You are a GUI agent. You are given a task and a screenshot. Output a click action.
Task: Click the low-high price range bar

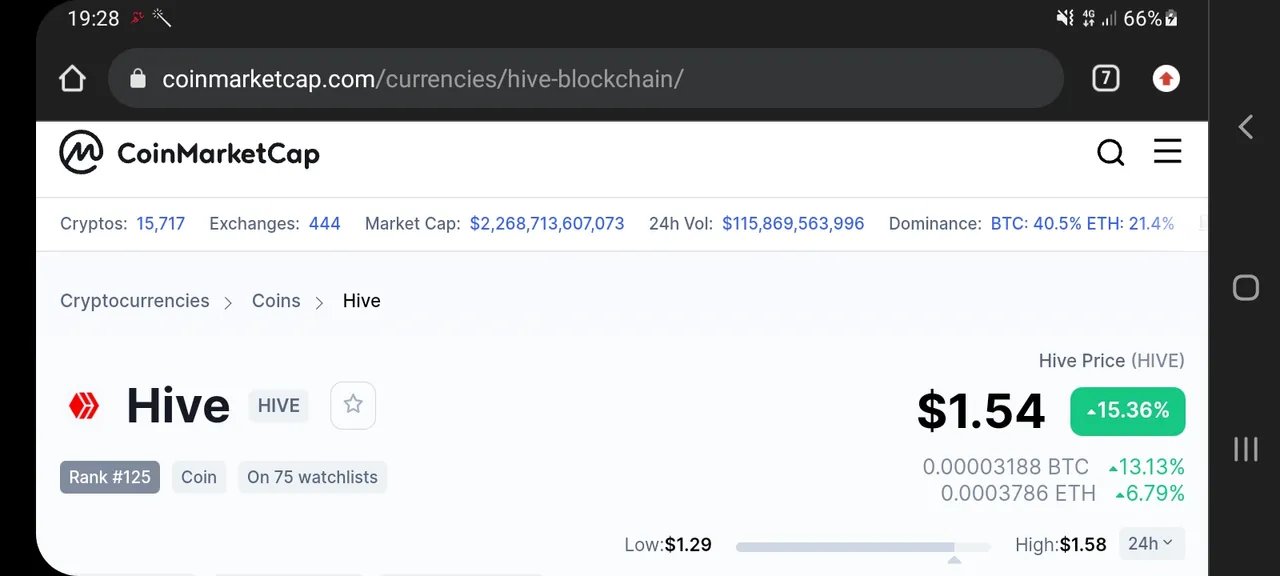coord(862,547)
